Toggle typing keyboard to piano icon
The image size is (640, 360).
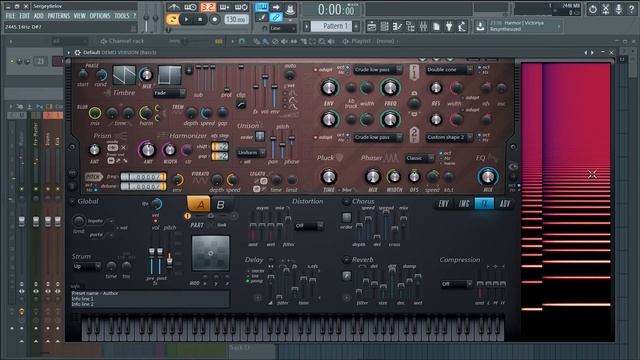click(x=262, y=7)
